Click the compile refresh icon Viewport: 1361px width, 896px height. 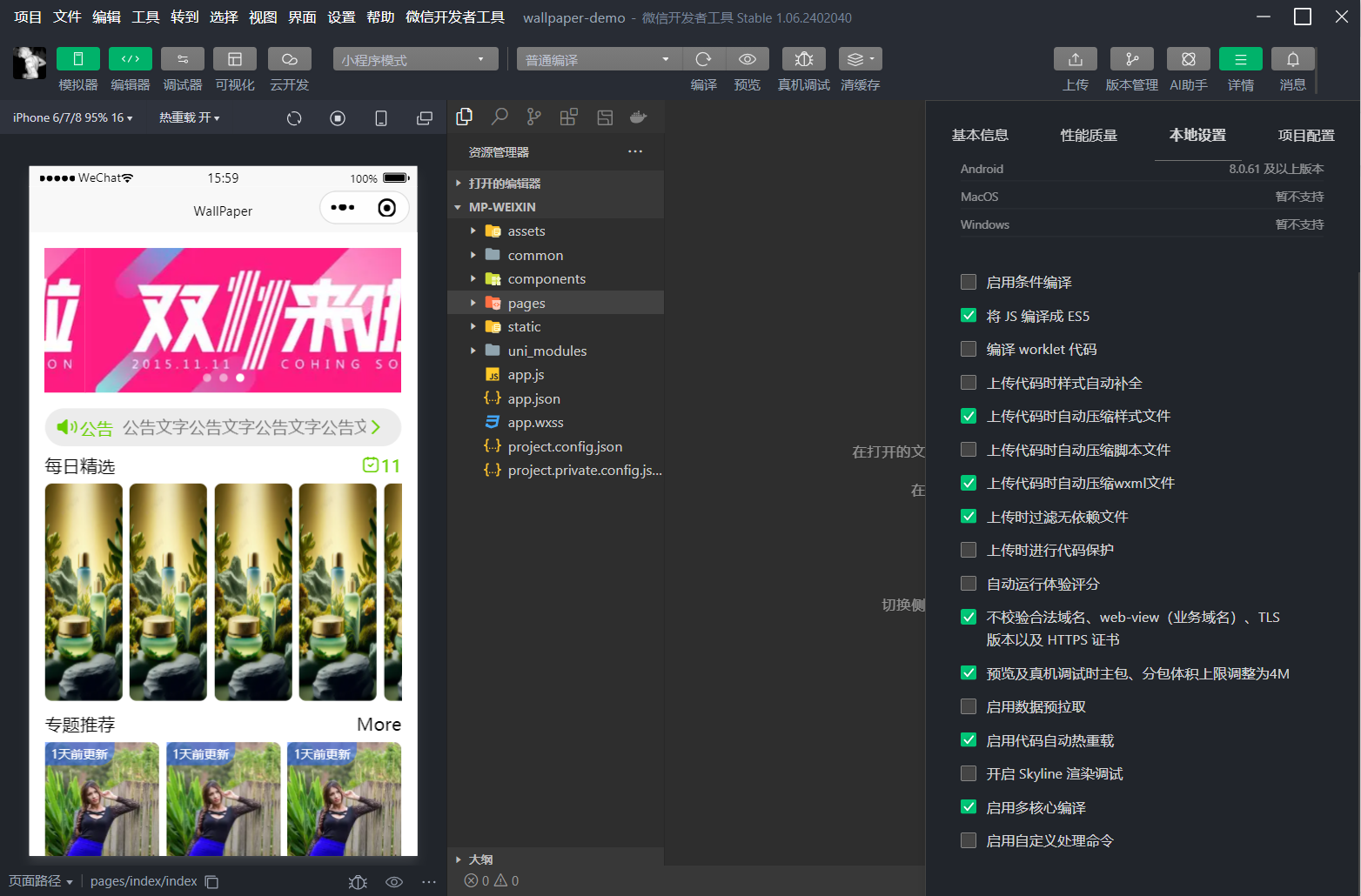click(704, 59)
